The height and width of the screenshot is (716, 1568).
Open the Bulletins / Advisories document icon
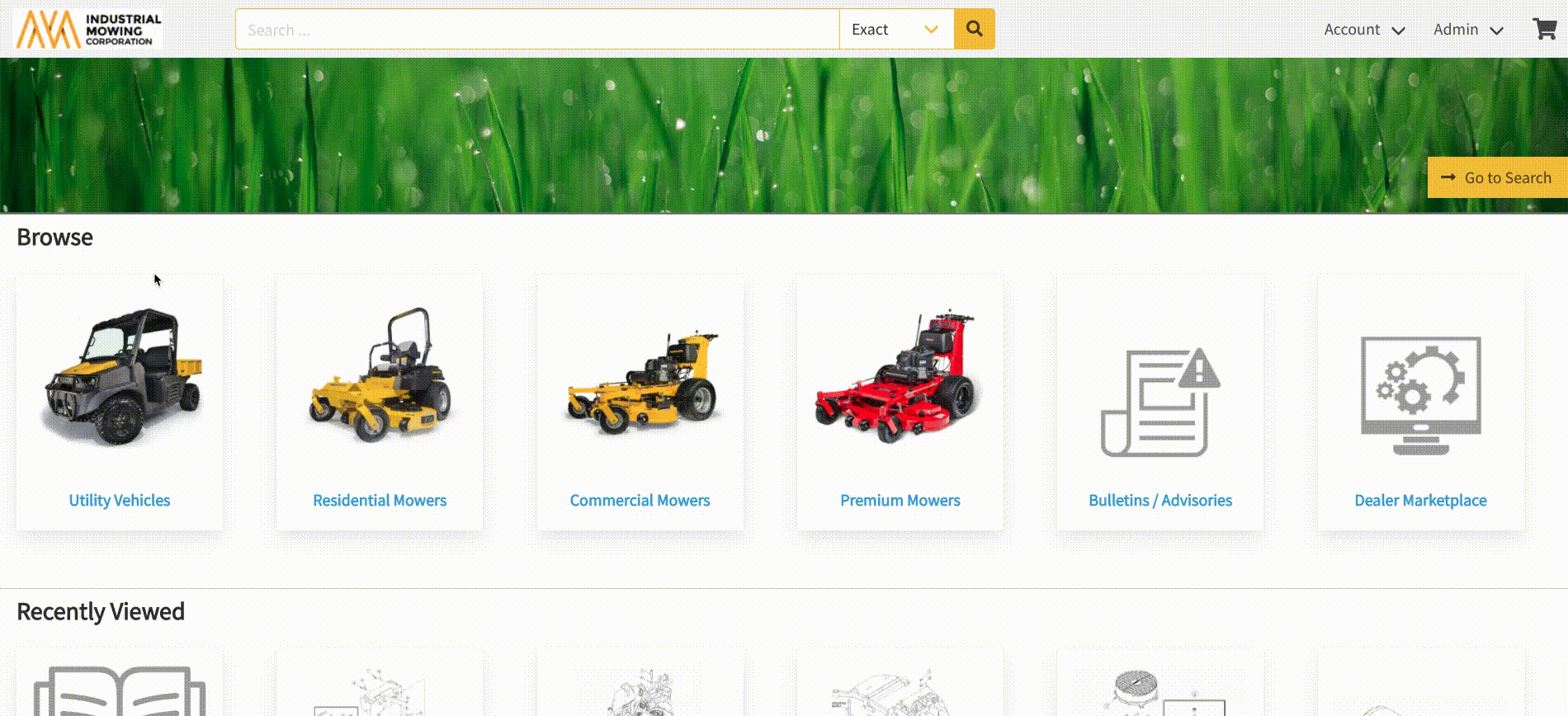1159,402
